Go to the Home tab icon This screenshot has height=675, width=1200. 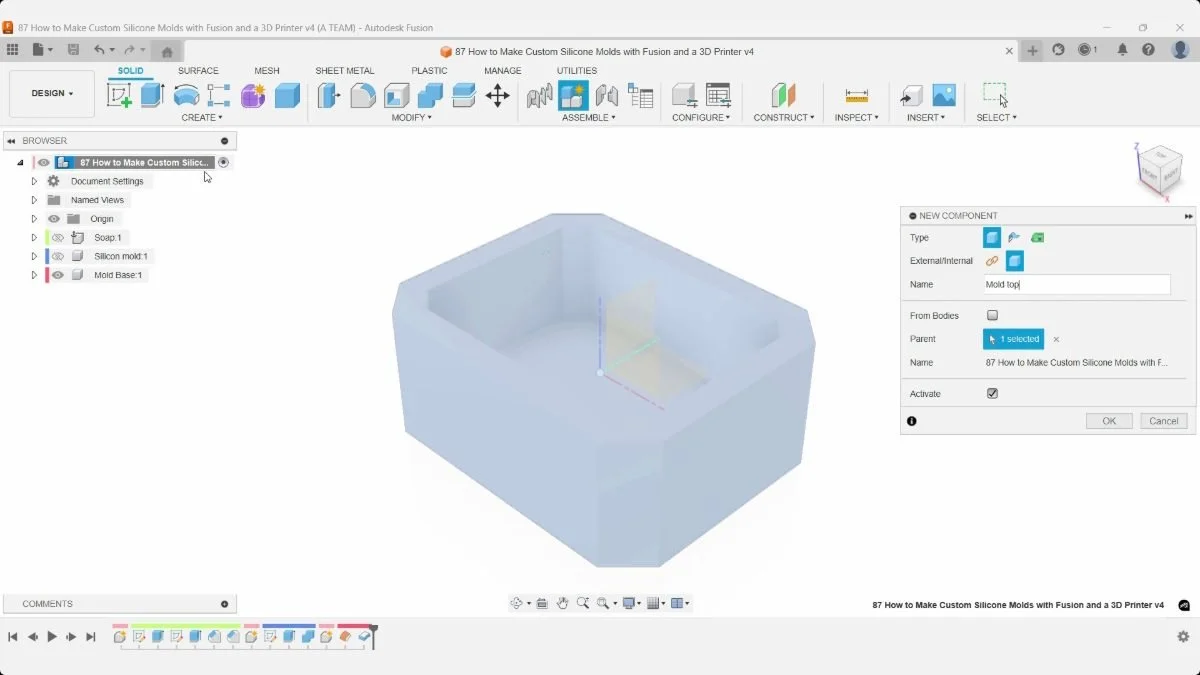click(x=167, y=51)
